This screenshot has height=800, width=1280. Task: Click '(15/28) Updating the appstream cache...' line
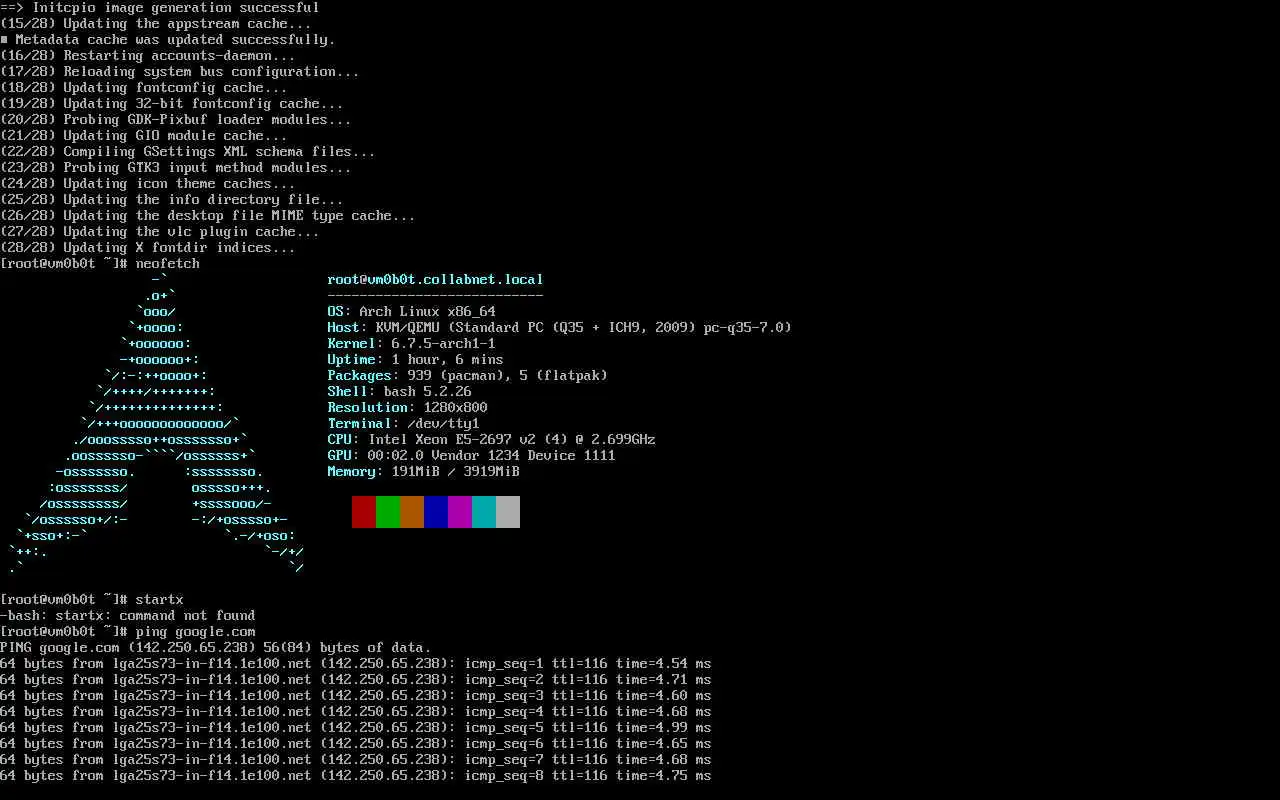(x=156, y=24)
